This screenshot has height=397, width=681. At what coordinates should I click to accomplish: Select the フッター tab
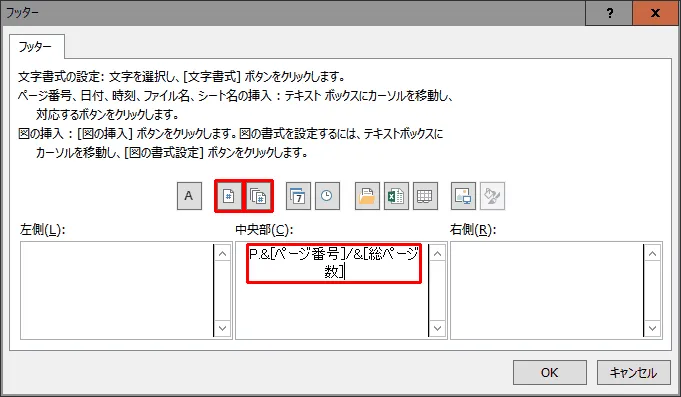point(36,46)
